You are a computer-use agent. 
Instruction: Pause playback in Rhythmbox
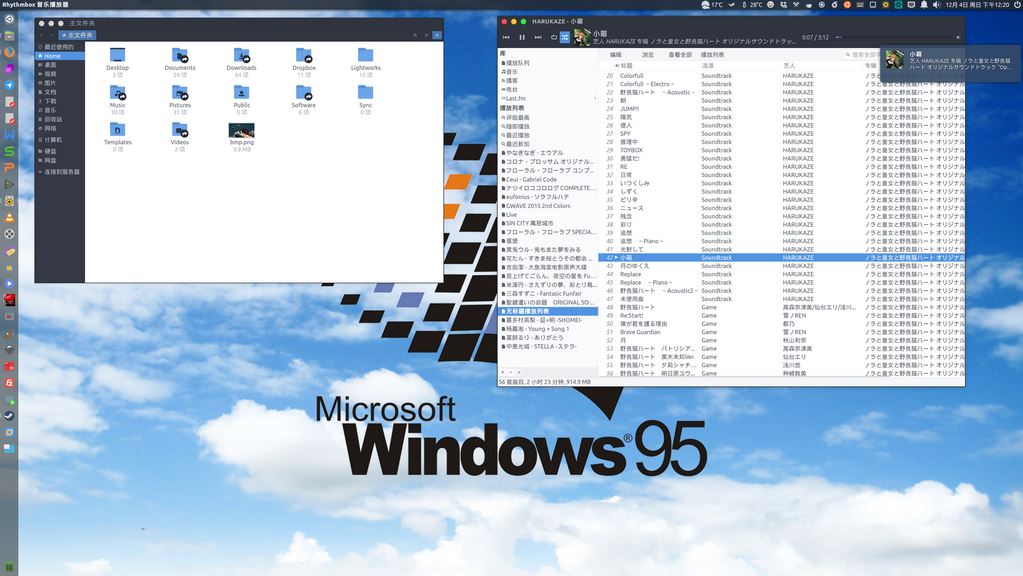tap(522, 37)
